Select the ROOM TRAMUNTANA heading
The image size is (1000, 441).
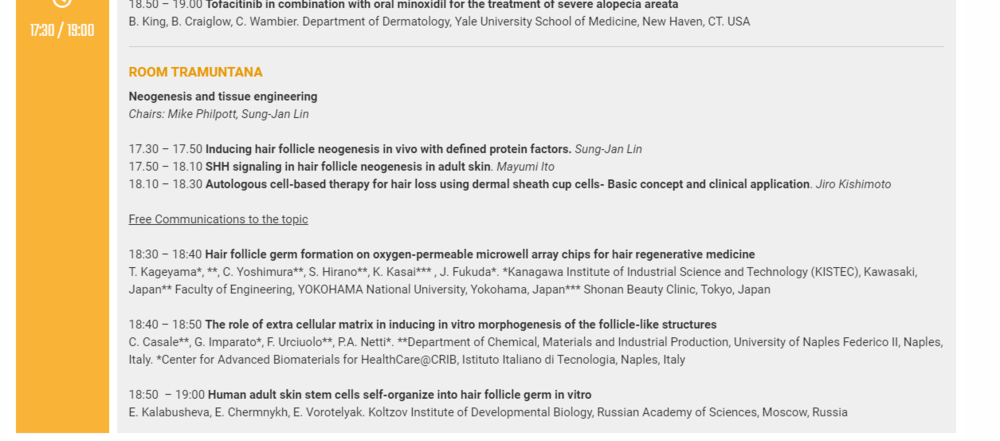point(195,72)
